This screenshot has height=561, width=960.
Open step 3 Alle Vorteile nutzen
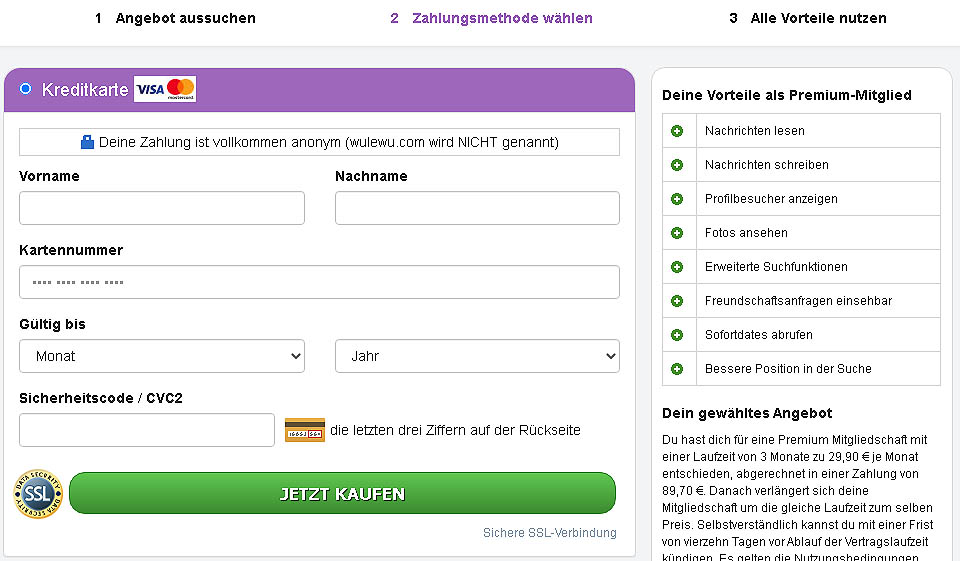(x=807, y=18)
